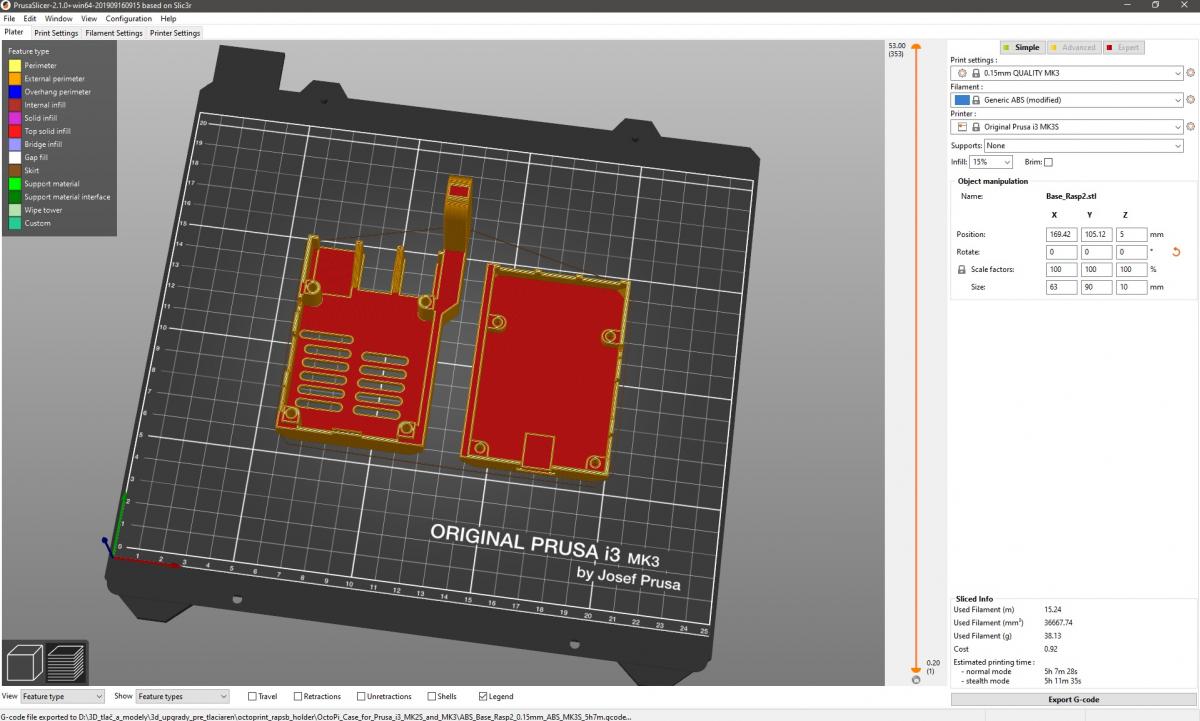Open the File menu
The image size is (1200, 721).
click(x=9, y=18)
